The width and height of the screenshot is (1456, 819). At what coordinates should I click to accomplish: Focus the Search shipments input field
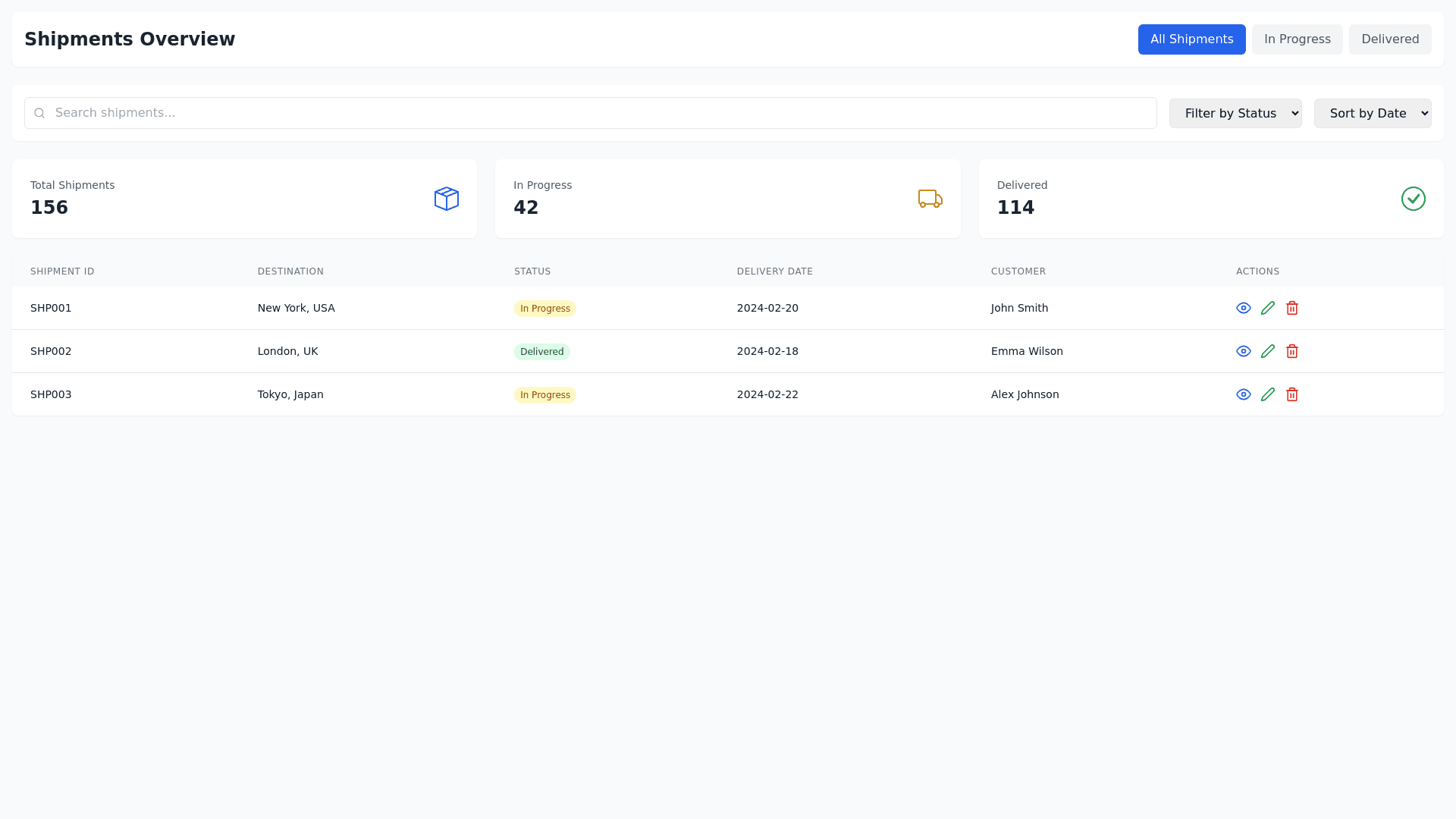pyautogui.click(x=599, y=113)
